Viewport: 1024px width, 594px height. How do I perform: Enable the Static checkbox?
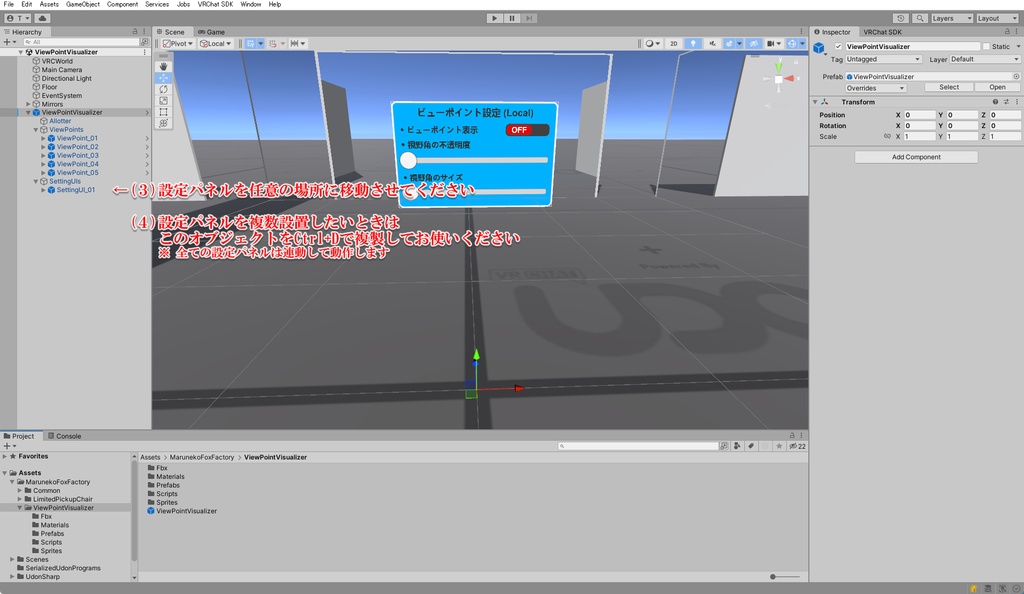986,46
